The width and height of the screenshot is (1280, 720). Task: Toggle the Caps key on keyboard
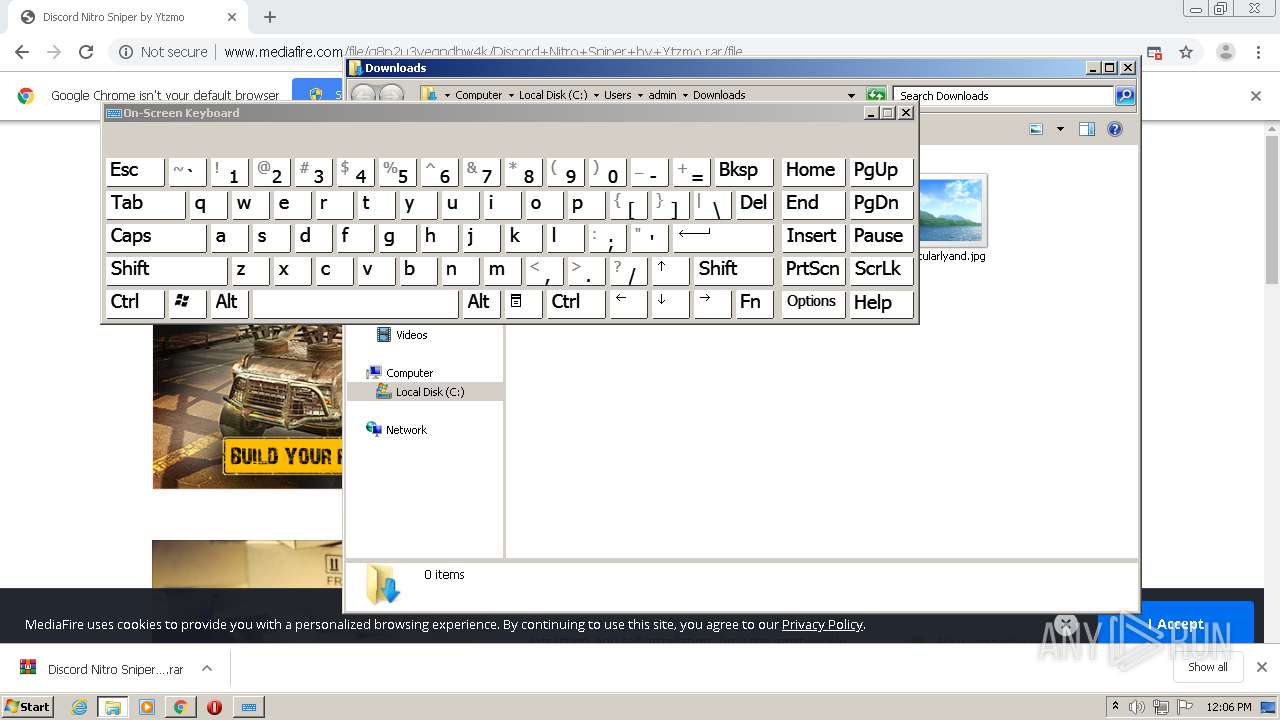coord(156,237)
